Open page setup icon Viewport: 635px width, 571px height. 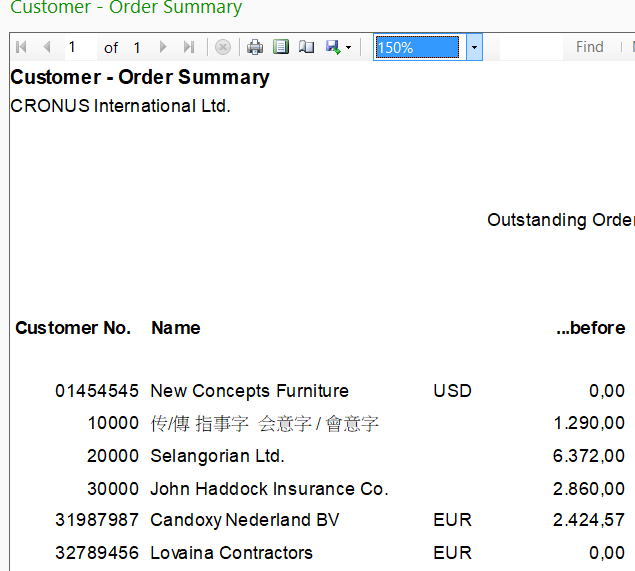point(306,47)
